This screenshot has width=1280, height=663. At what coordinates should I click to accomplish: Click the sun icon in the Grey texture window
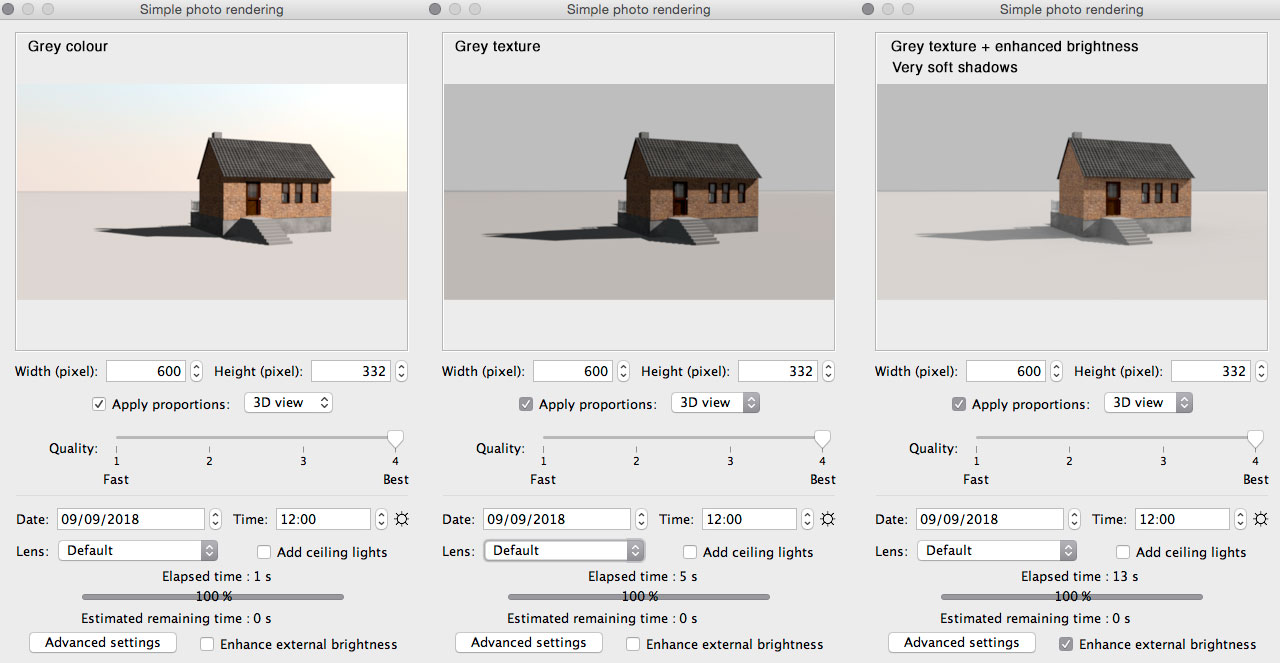tap(828, 519)
